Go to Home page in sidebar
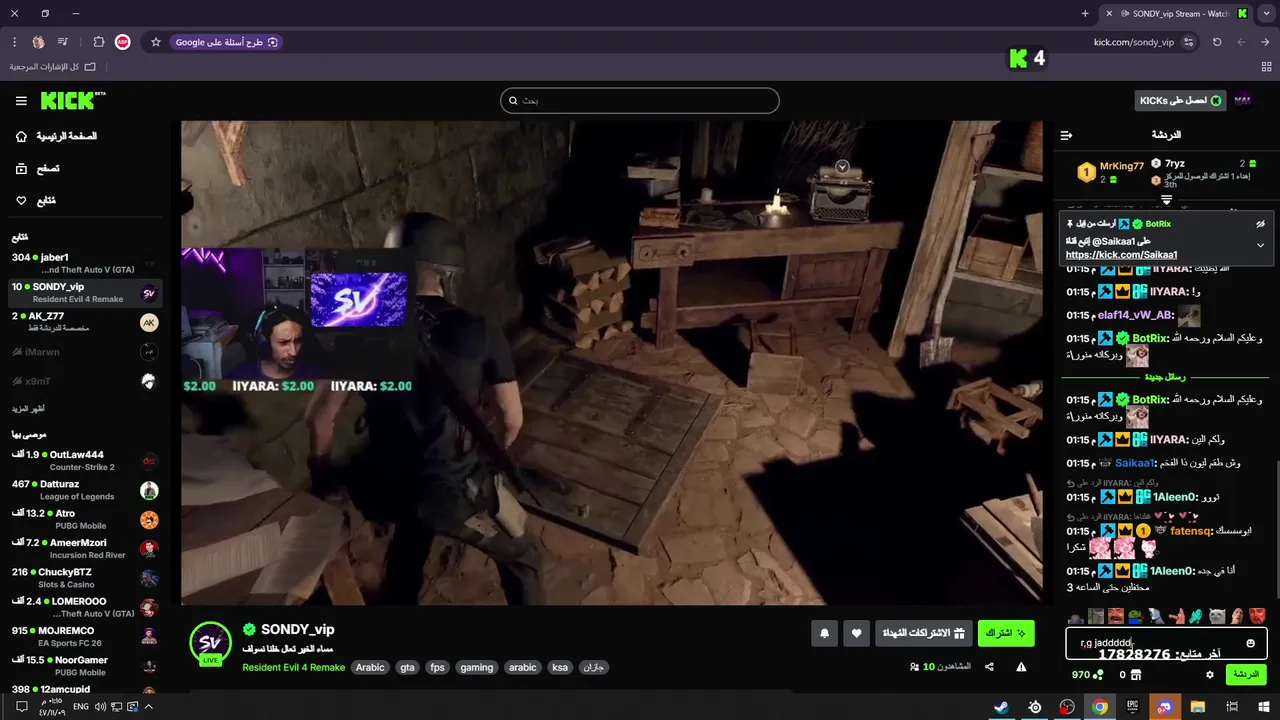 (x=56, y=136)
